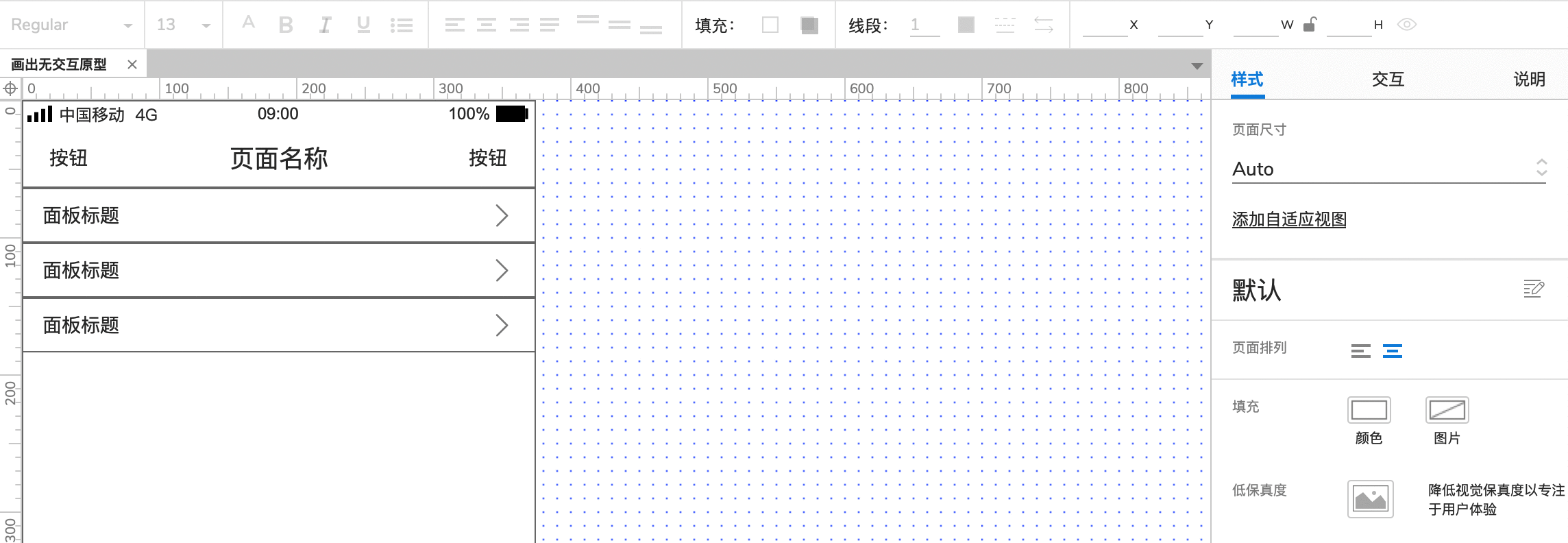1568x543 pixels.
Task: Click the H height field
Action: (1349, 25)
